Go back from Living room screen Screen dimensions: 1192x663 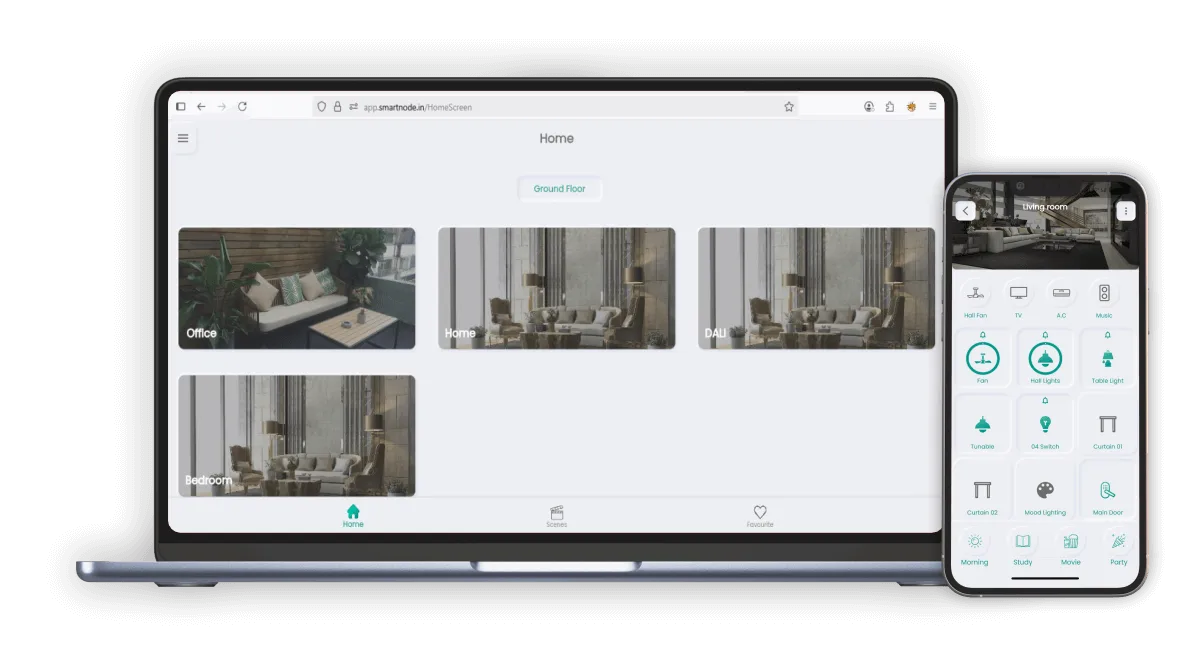pyautogui.click(x=965, y=211)
